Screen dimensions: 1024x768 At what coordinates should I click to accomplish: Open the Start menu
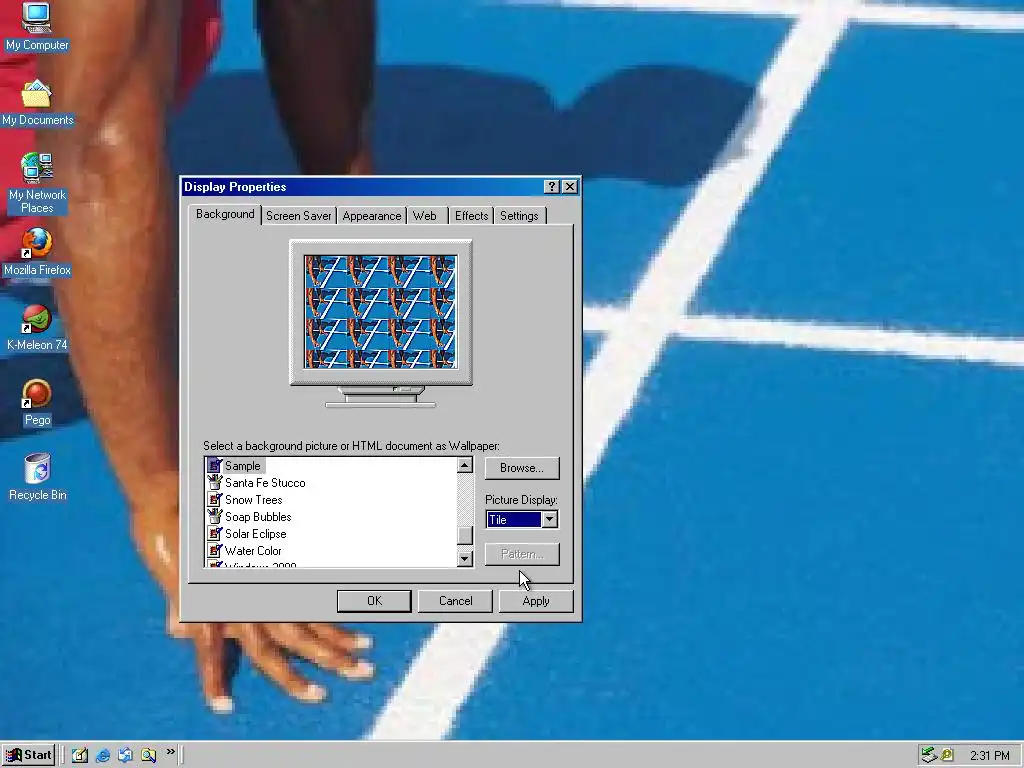click(28, 755)
